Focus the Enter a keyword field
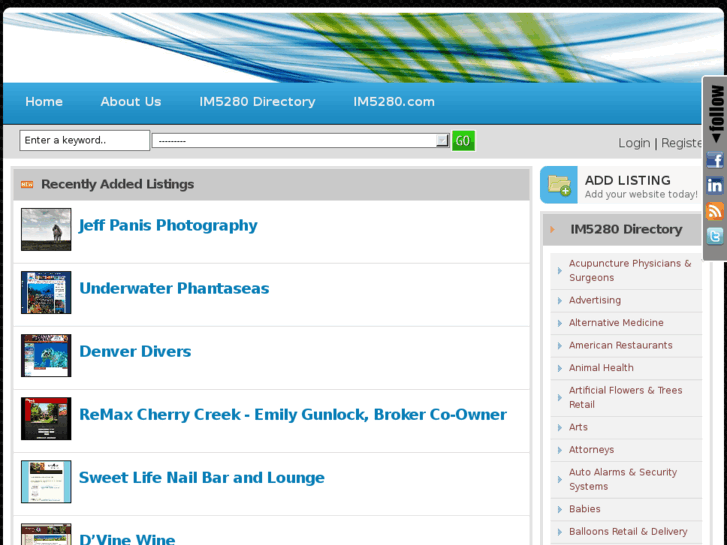 [x=84, y=141]
